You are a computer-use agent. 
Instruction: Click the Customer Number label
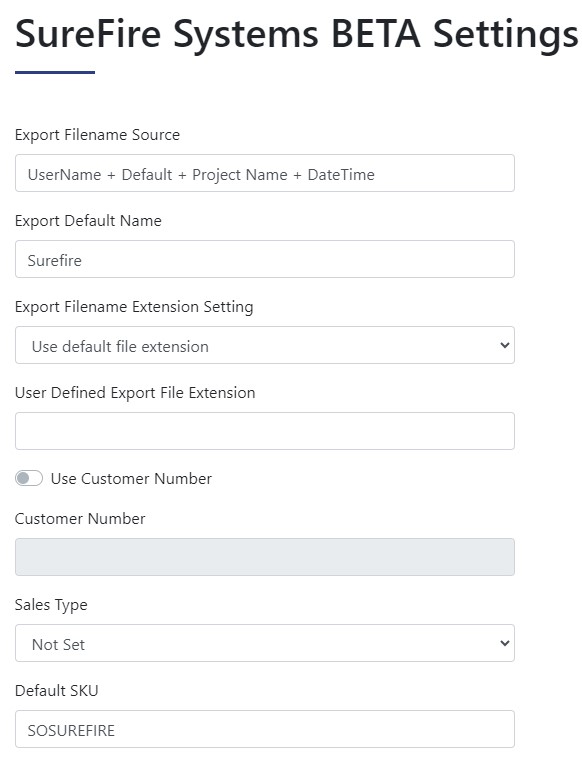(x=80, y=519)
